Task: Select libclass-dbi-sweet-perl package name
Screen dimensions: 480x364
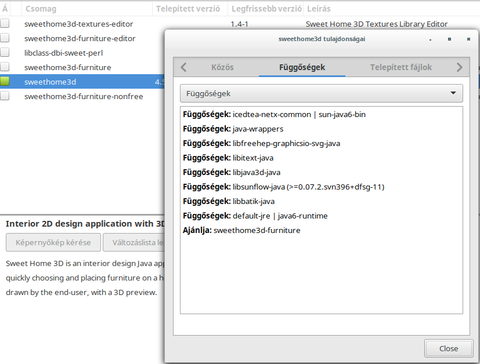Action: pyautogui.click(x=64, y=53)
